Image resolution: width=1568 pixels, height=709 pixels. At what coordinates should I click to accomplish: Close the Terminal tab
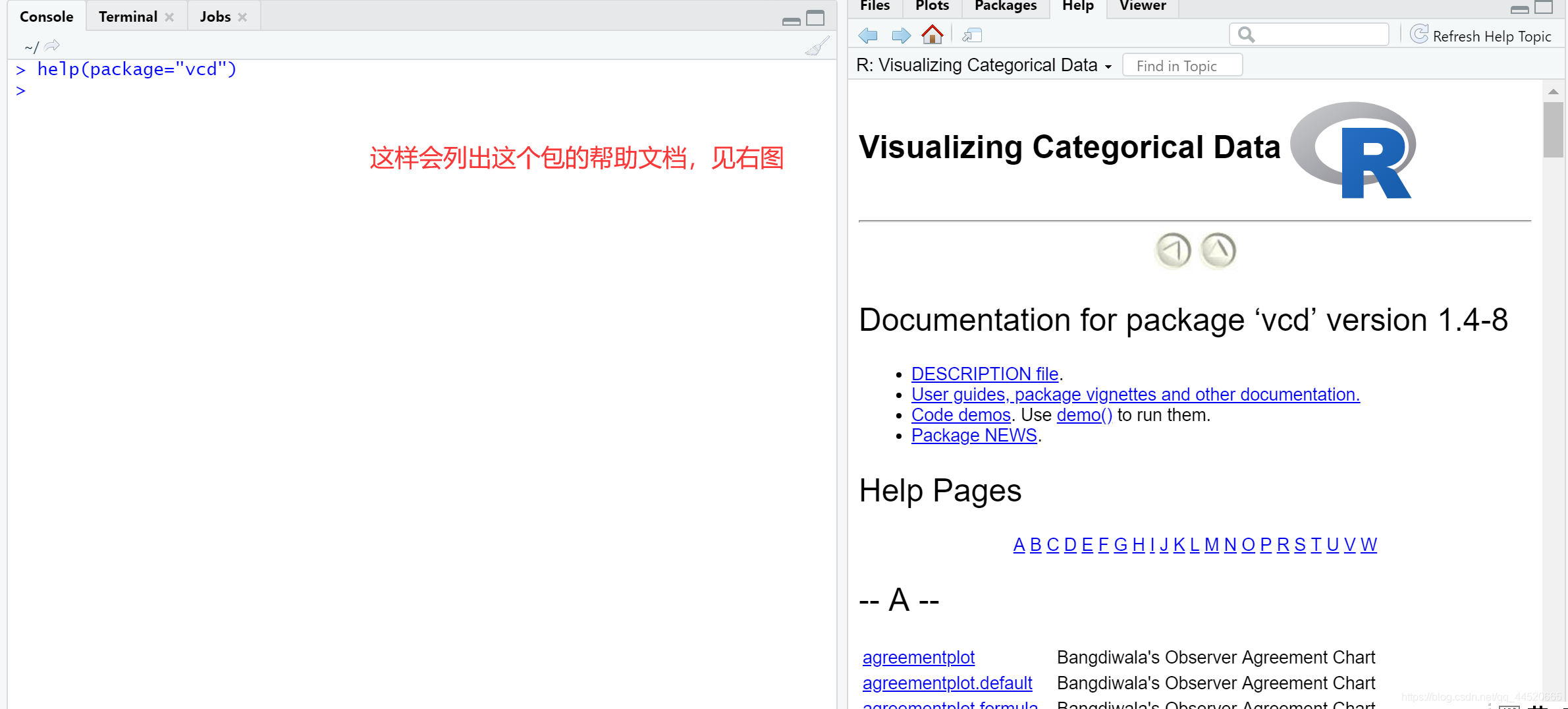[169, 17]
